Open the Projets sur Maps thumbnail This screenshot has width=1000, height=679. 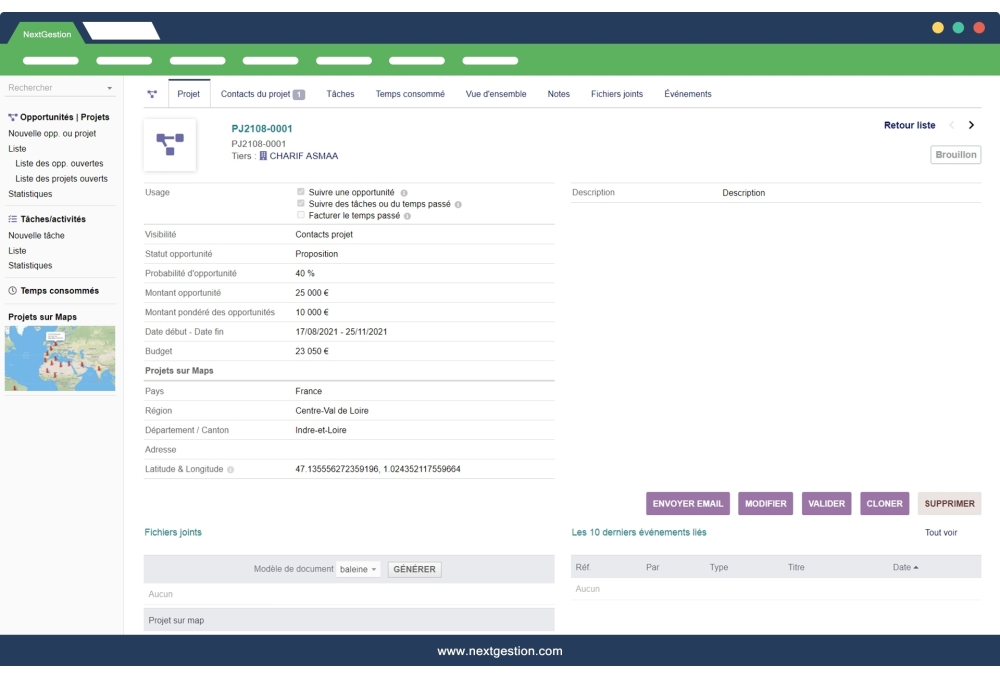point(61,362)
